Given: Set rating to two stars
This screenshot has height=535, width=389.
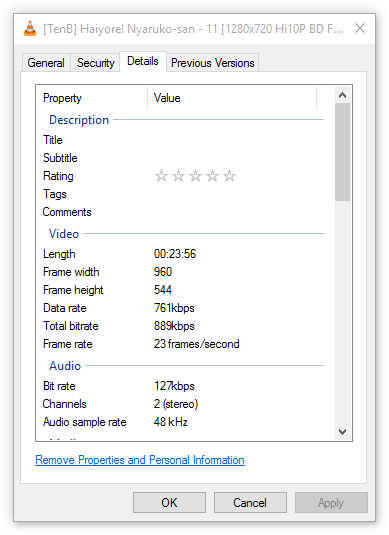Looking at the screenshot, I should [178, 176].
